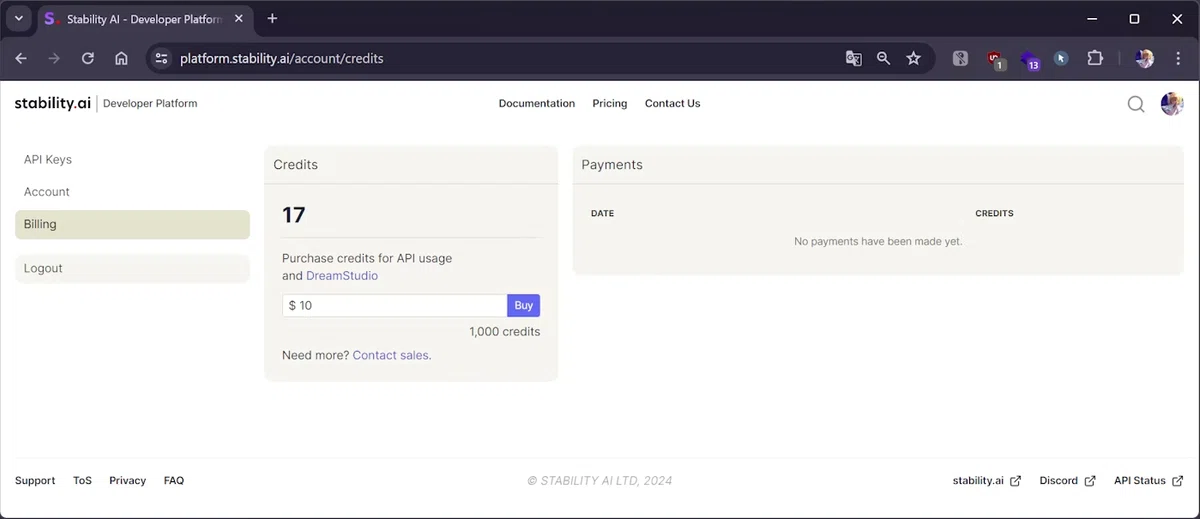This screenshot has width=1200, height=519.
Task: Select the Stability AI Developer Platform tab
Action: (x=146, y=19)
